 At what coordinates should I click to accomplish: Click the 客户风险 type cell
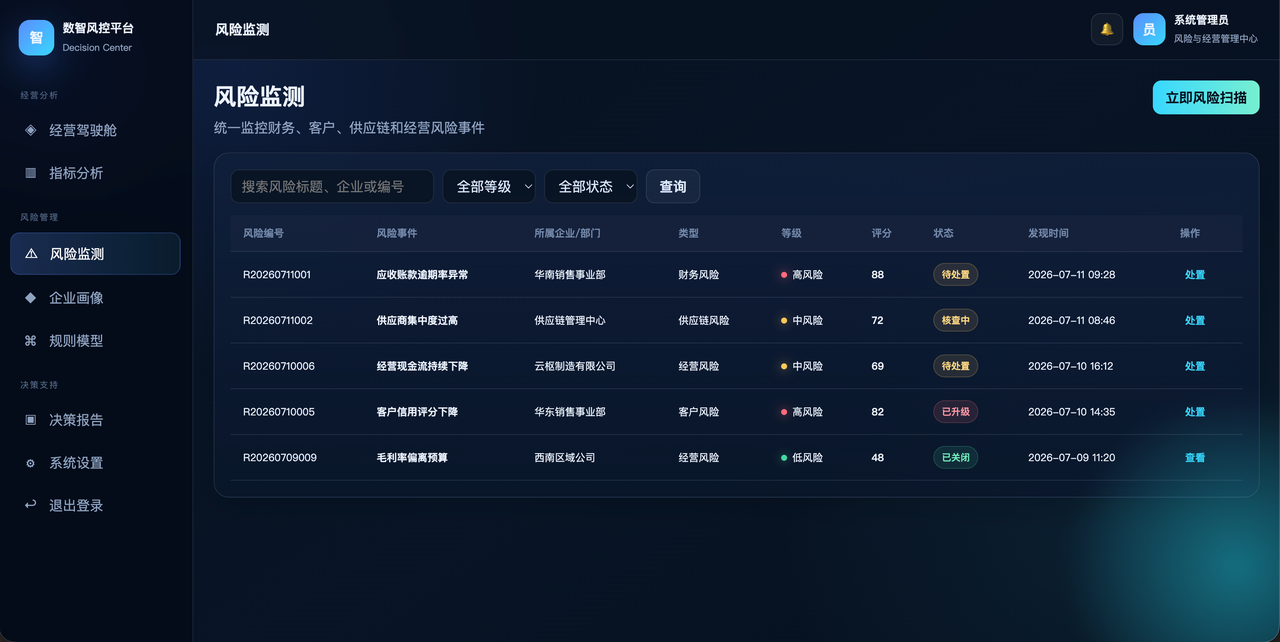point(698,412)
